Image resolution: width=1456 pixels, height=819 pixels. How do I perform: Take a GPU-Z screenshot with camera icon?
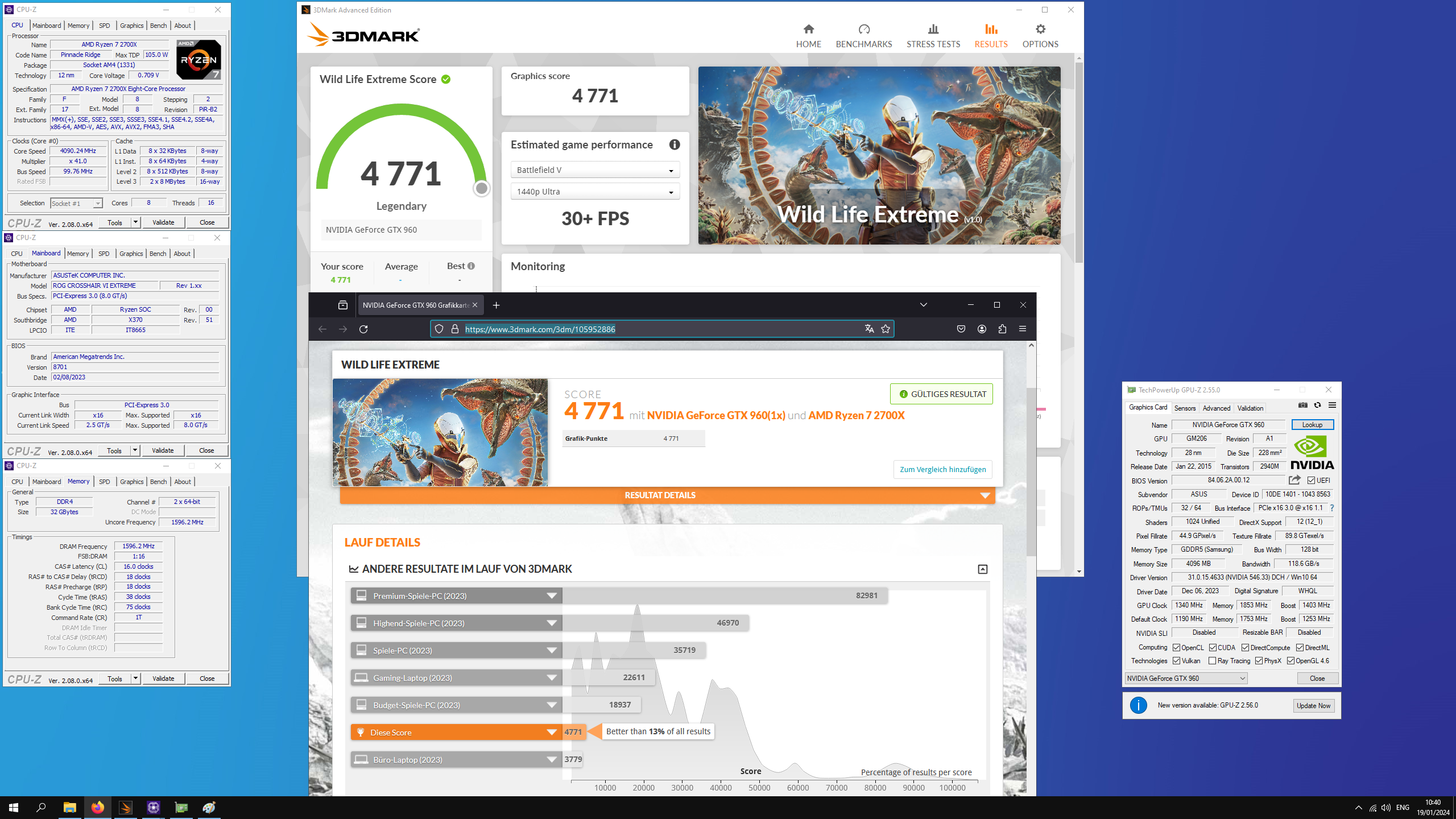(x=1303, y=405)
